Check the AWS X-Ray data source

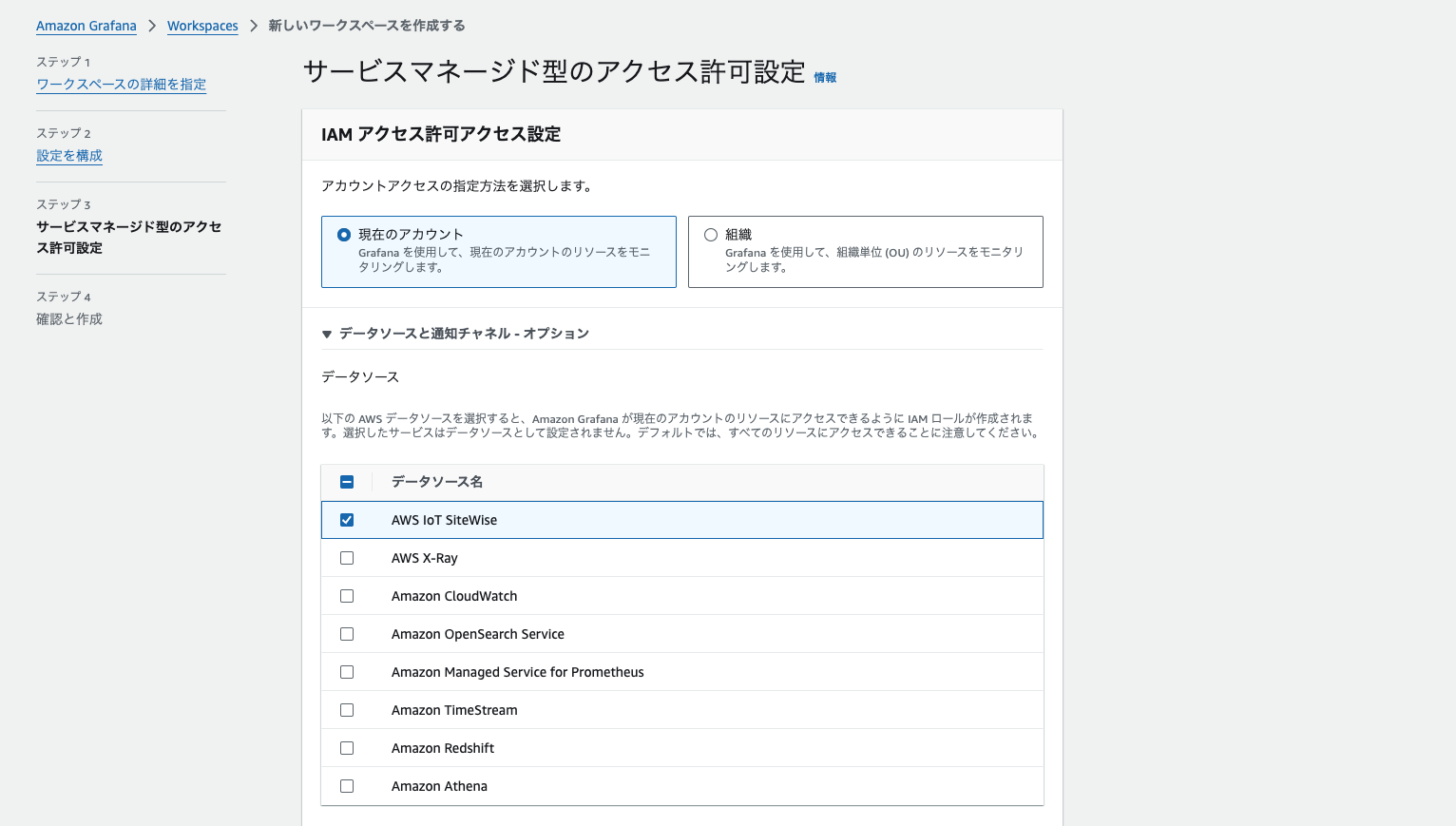[x=347, y=558]
